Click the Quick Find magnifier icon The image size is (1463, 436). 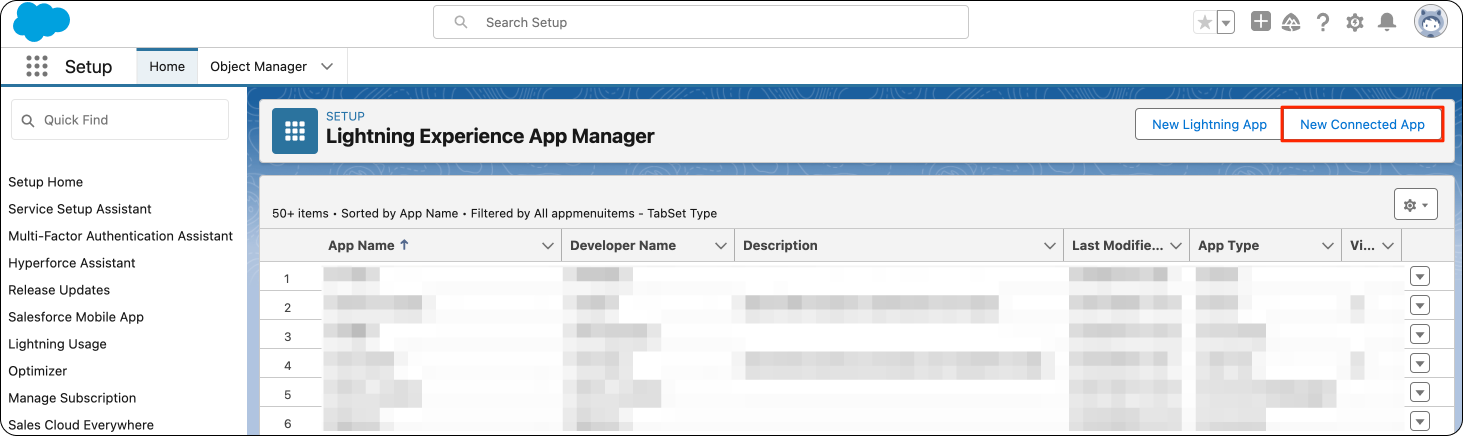coord(27,120)
